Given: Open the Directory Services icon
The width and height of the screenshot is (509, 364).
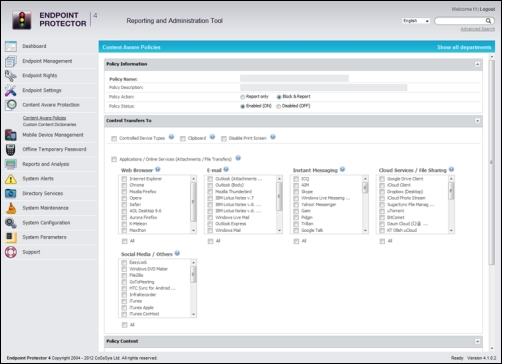Looking at the screenshot, I should [x=11, y=193].
